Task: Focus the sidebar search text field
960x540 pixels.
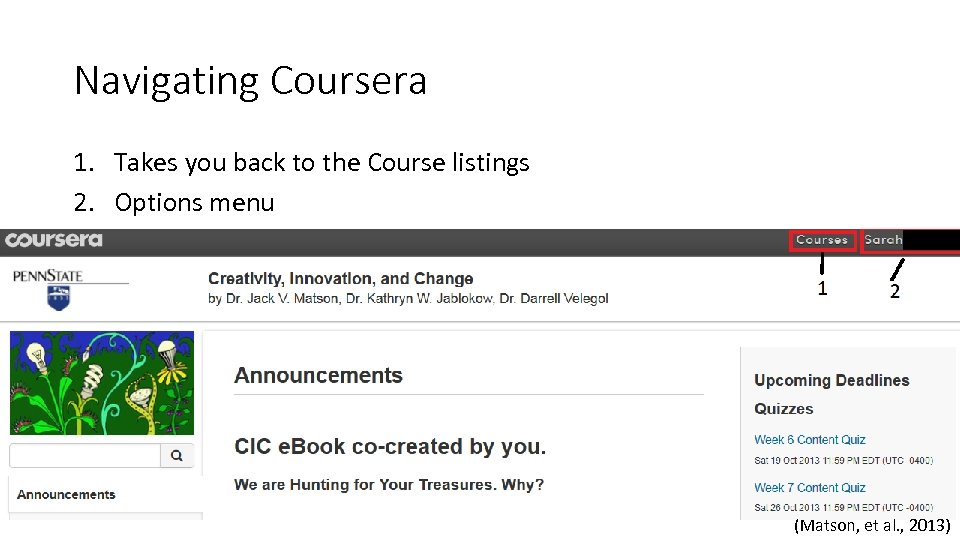Action: click(x=85, y=456)
